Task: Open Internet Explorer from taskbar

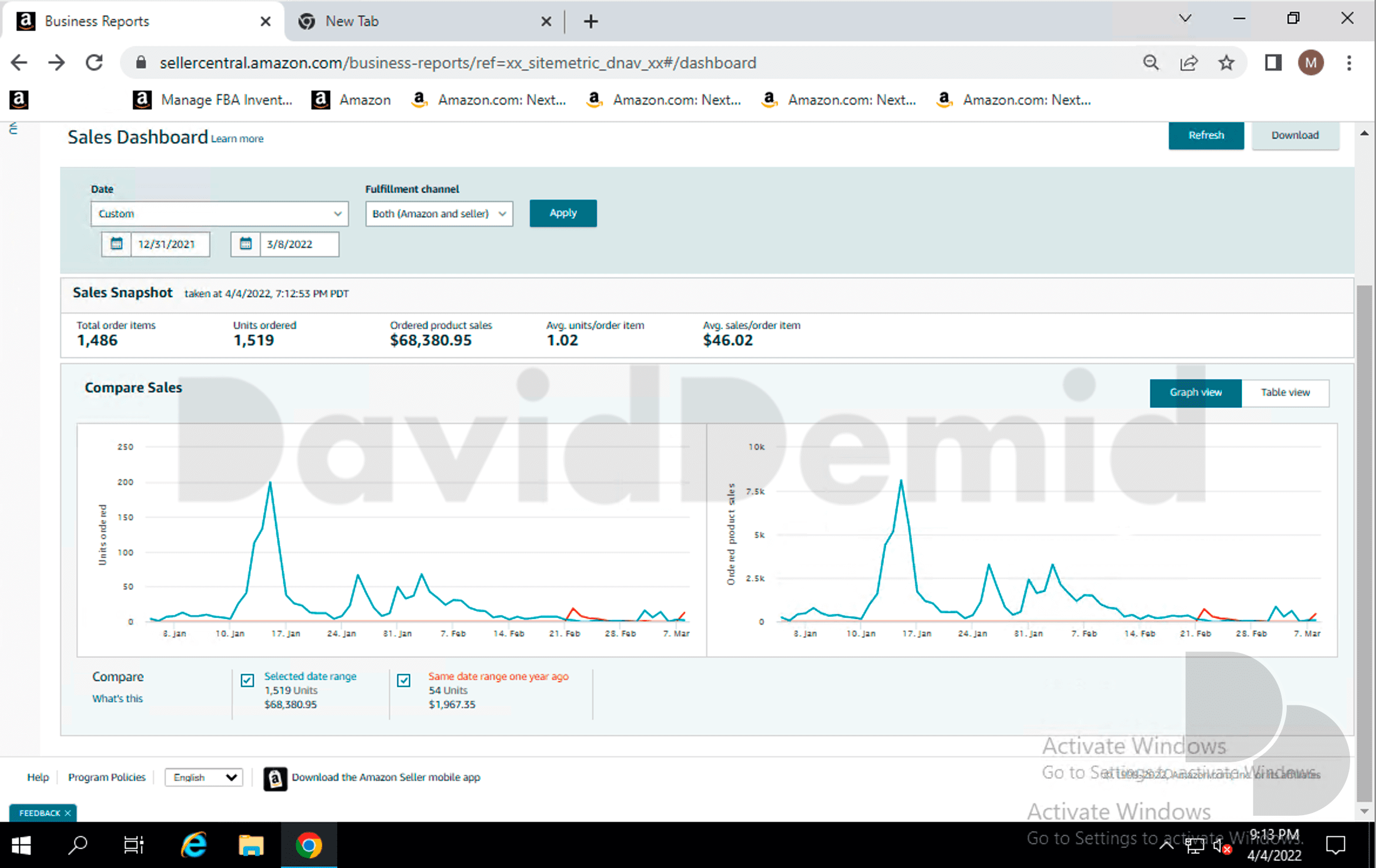Action: coord(194,845)
